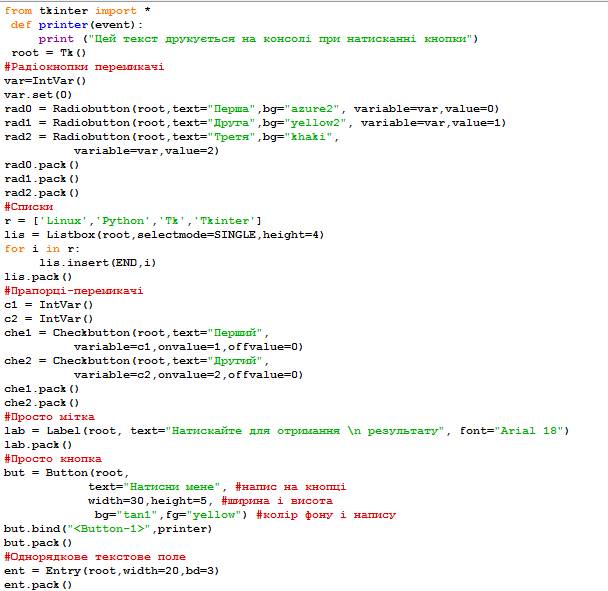Click the 'width=30,height=5,' line
Image resolution: width=608 pixels, height=591 pixels.
tap(210, 501)
